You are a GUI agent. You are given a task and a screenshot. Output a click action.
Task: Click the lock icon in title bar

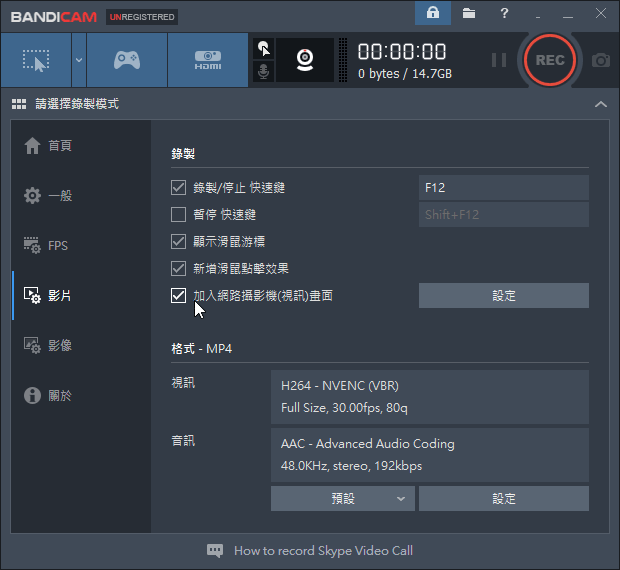coord(433,13)
